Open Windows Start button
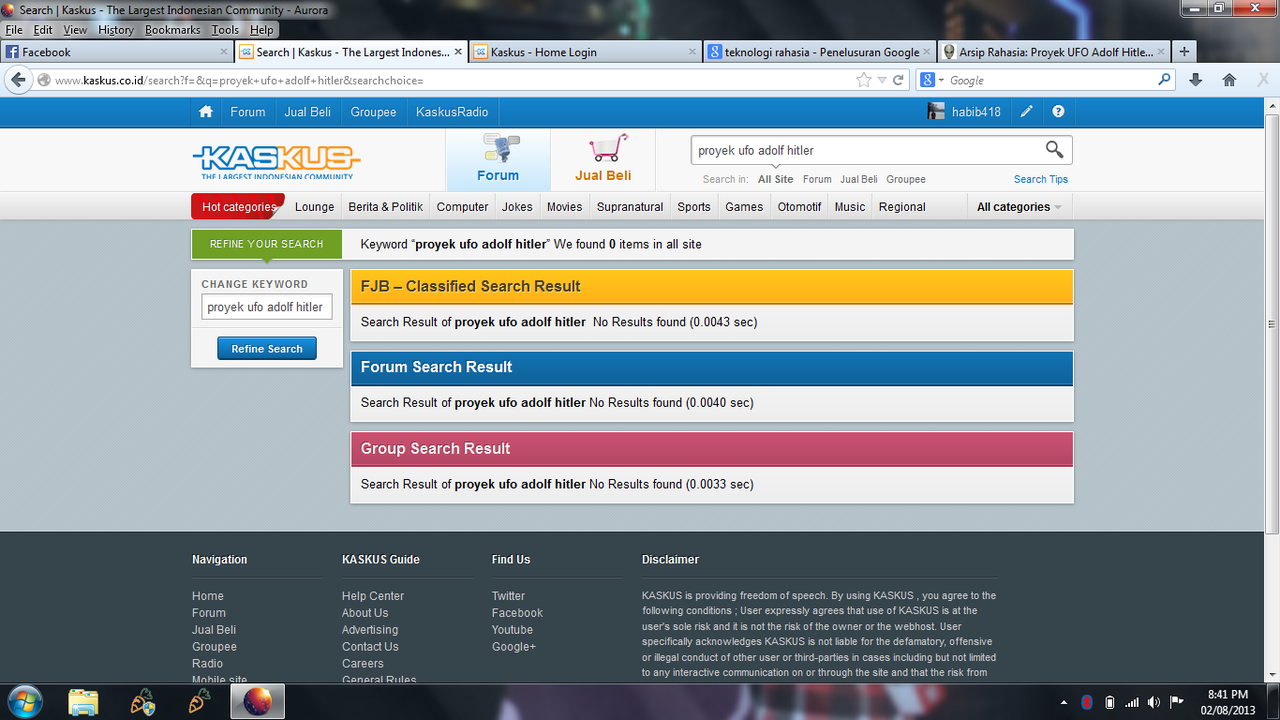Screen dimensions: 1280x720 click(x=23, y=701)
